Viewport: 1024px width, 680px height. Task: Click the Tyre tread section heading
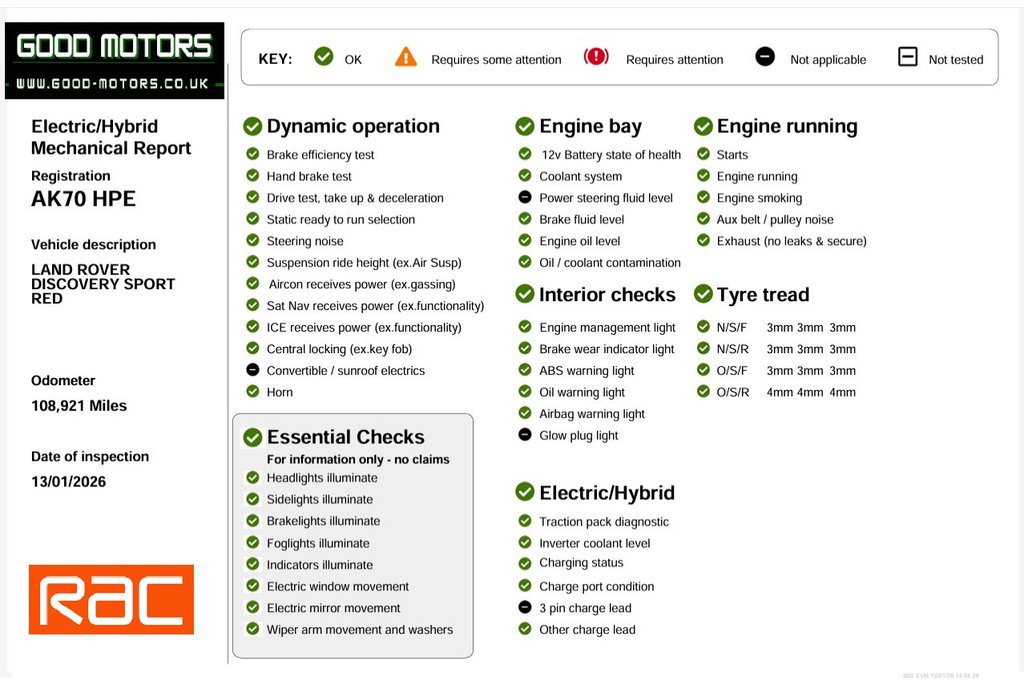tap(762, 295)
